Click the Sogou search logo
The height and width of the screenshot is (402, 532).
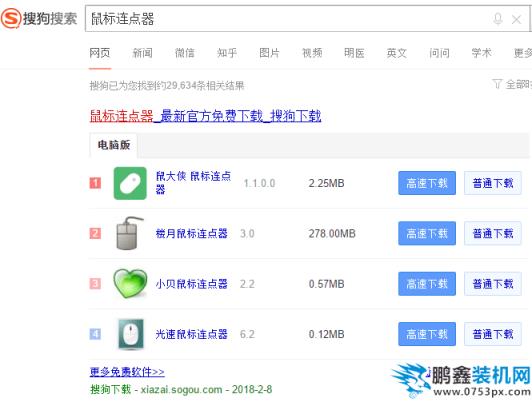39,19
